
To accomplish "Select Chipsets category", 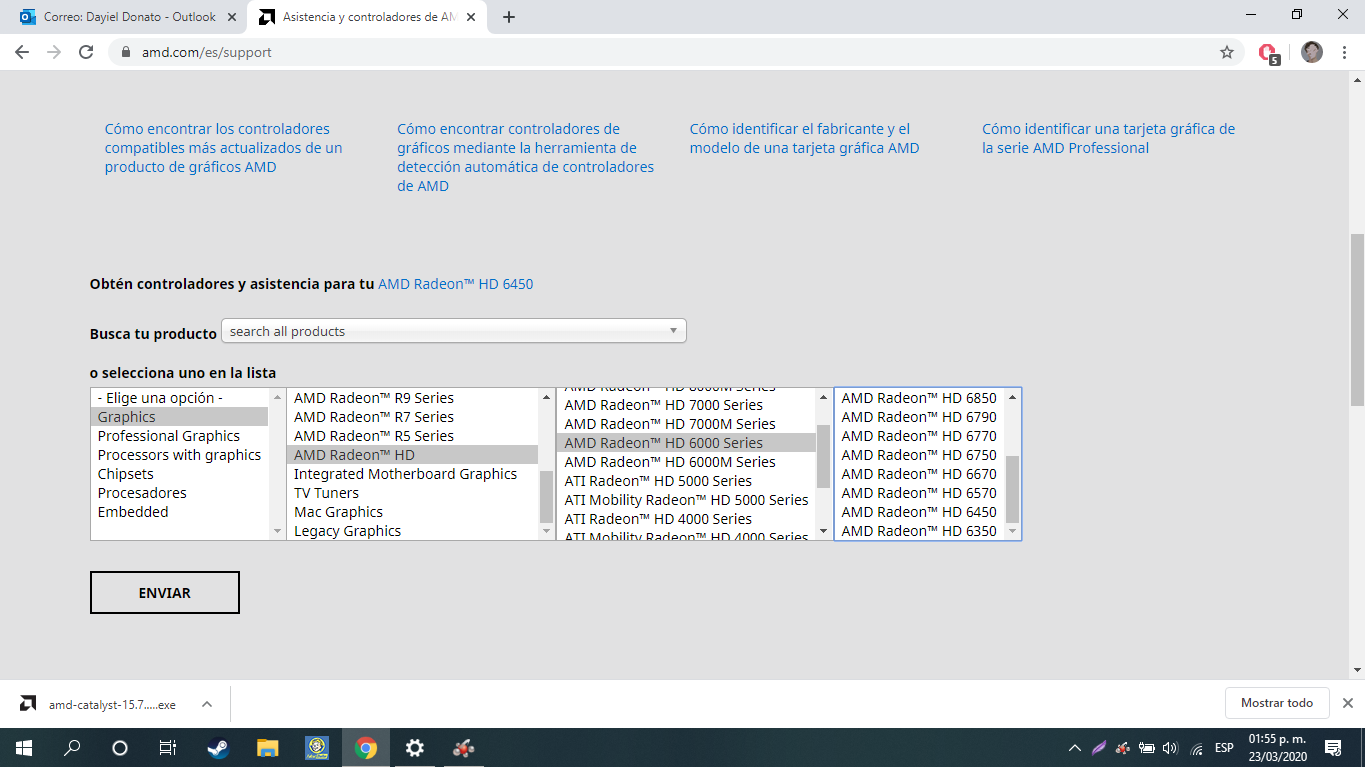I will 180,474.
